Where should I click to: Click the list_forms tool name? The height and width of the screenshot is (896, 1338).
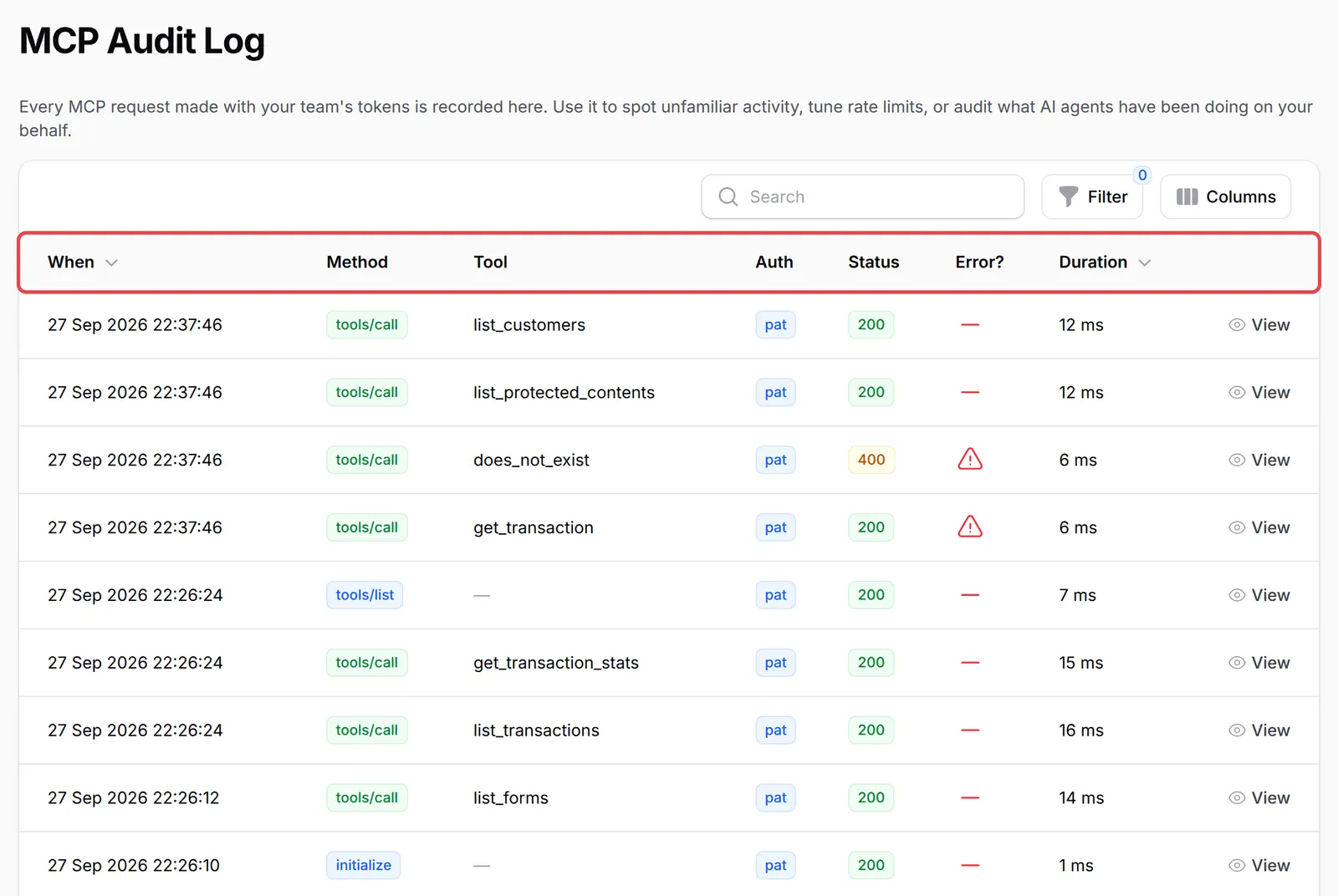coord(511,797)
